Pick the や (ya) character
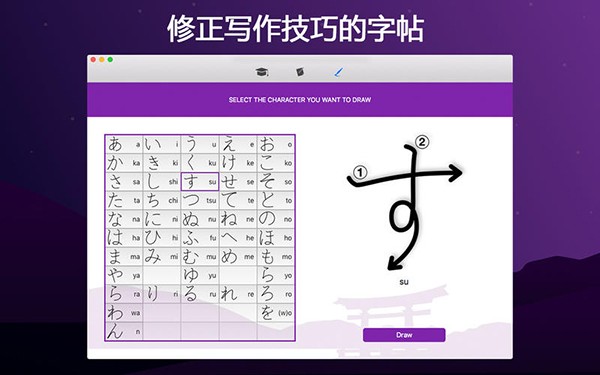 tap(124, 276)
